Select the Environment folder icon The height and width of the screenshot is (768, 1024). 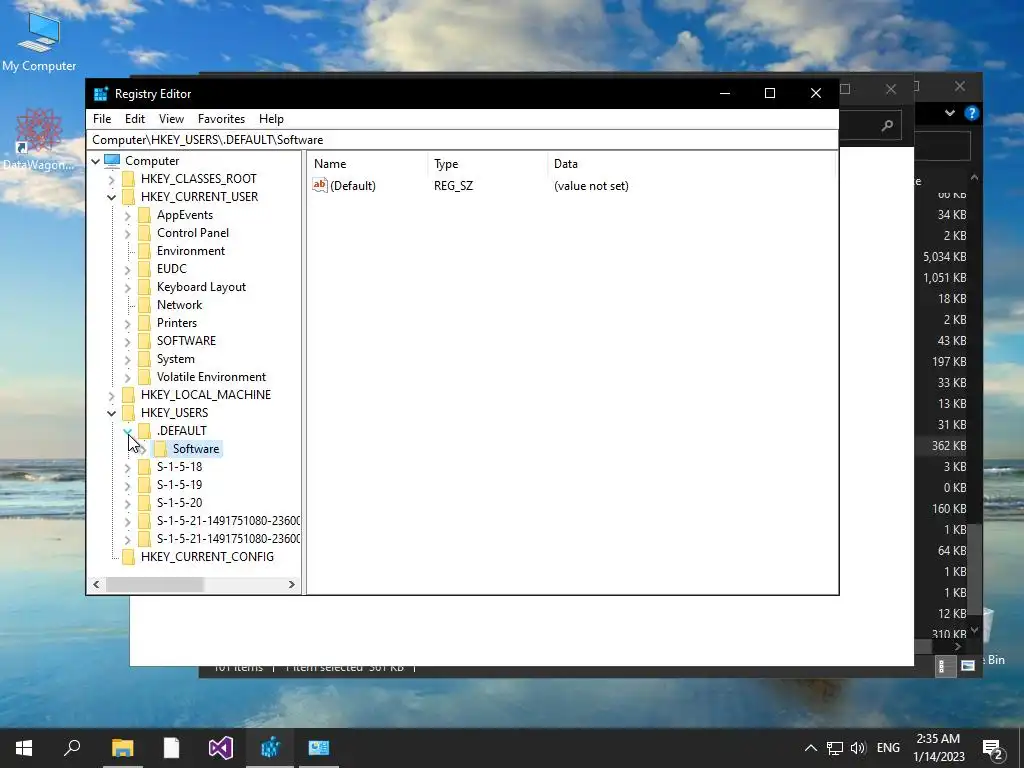[x=144, y=251]
